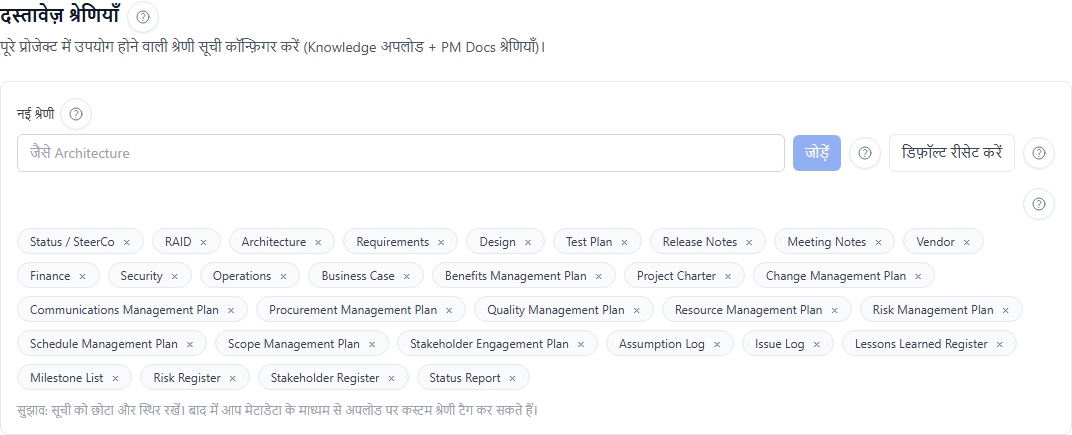
Task: Delete the Risk Register tag
Action: point(233,378)
